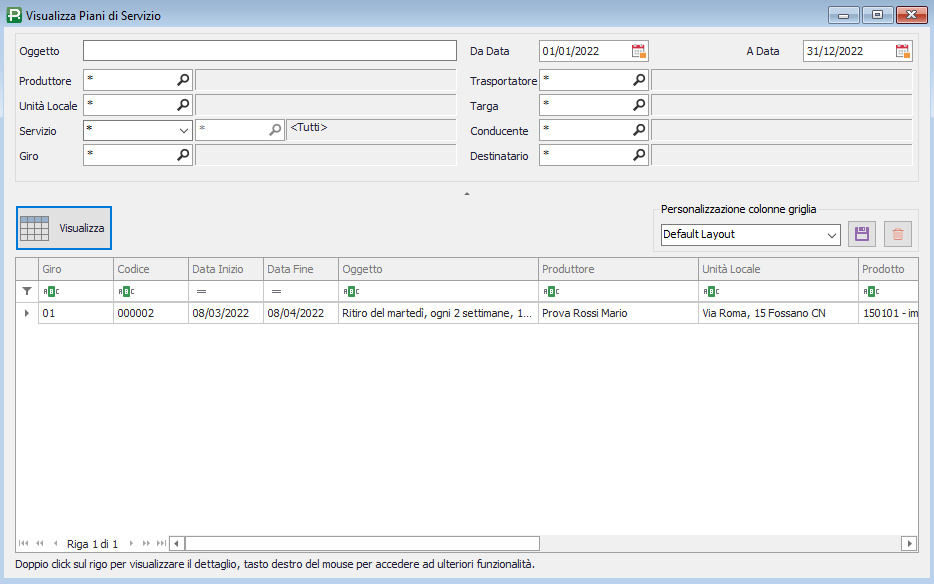Click the Produttore search magnifier icon
Screen dimensions: 934x584
183,80
